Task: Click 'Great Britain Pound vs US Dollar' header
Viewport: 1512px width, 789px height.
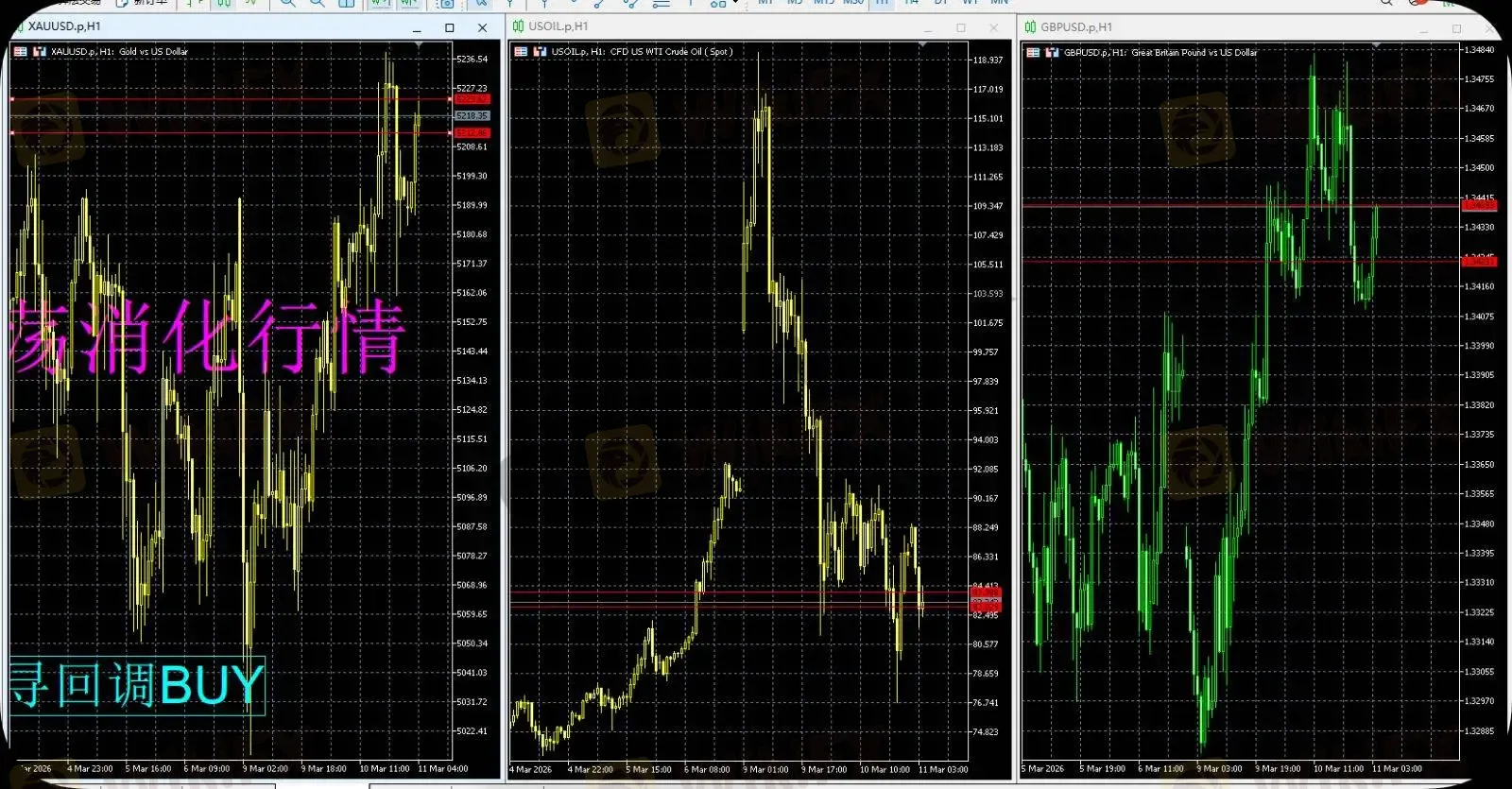Action: (x=1194, y=53)
